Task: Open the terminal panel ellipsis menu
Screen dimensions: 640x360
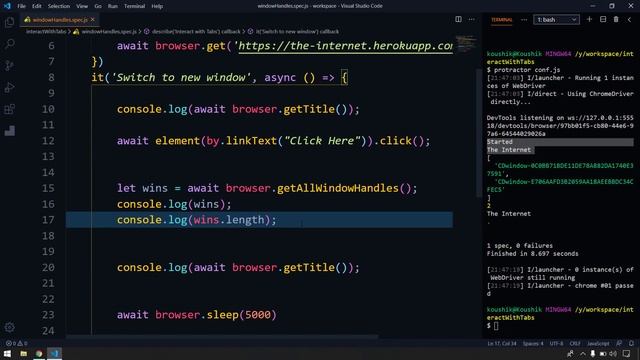Action: [524, 20]
